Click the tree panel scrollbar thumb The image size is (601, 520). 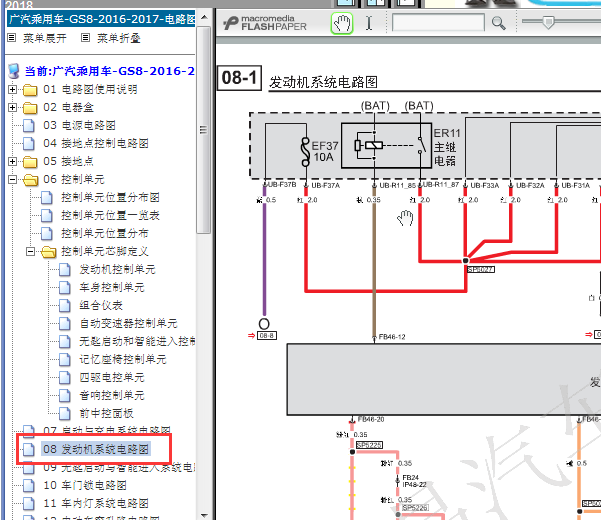204,130
